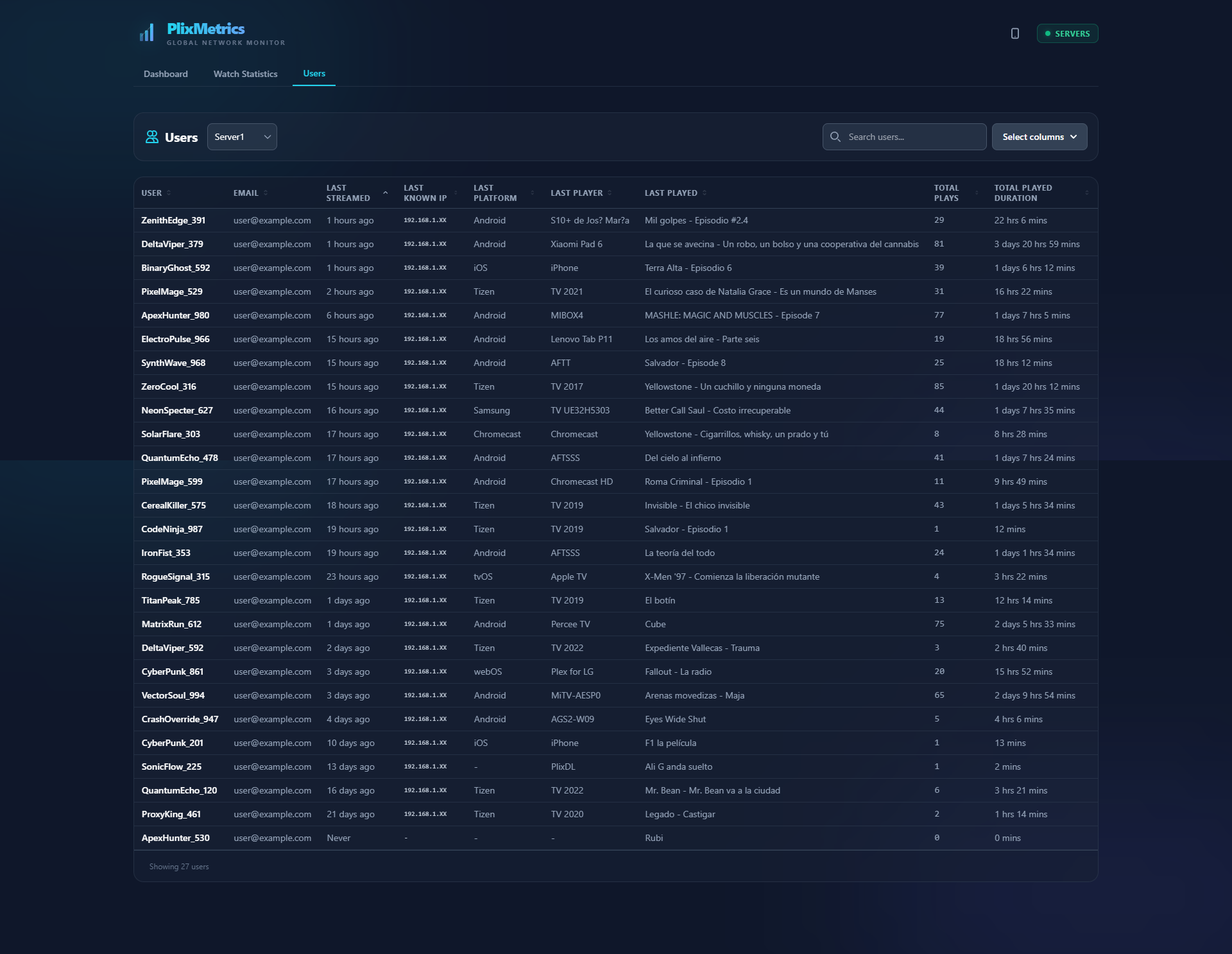This screenshot has height=954, width=1232.
Task: Select user MatrixRun_612
Action: 171,624
